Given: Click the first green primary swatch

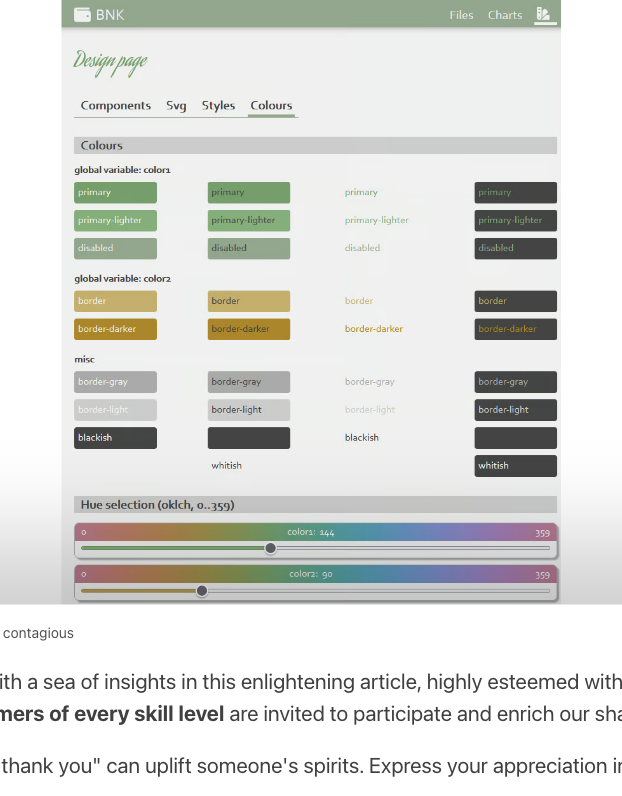Looking at the screenshot, I should [x=115, y=192].
